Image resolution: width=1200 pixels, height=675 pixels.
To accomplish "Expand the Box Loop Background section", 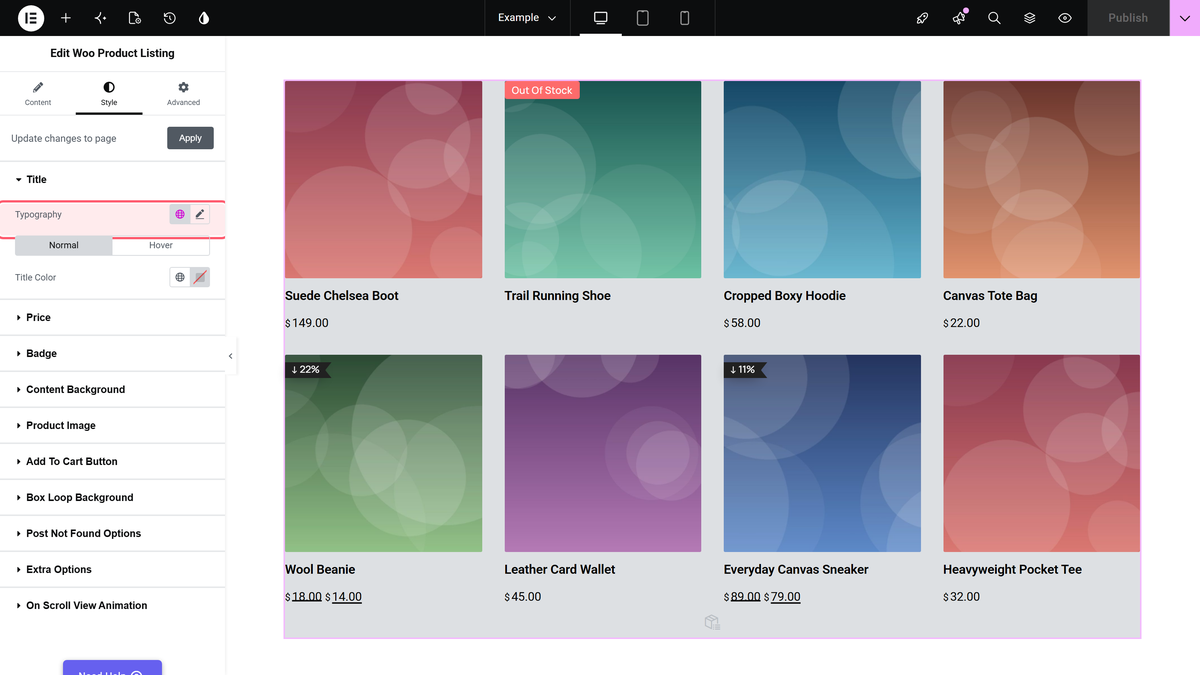I will click(113, 497).
